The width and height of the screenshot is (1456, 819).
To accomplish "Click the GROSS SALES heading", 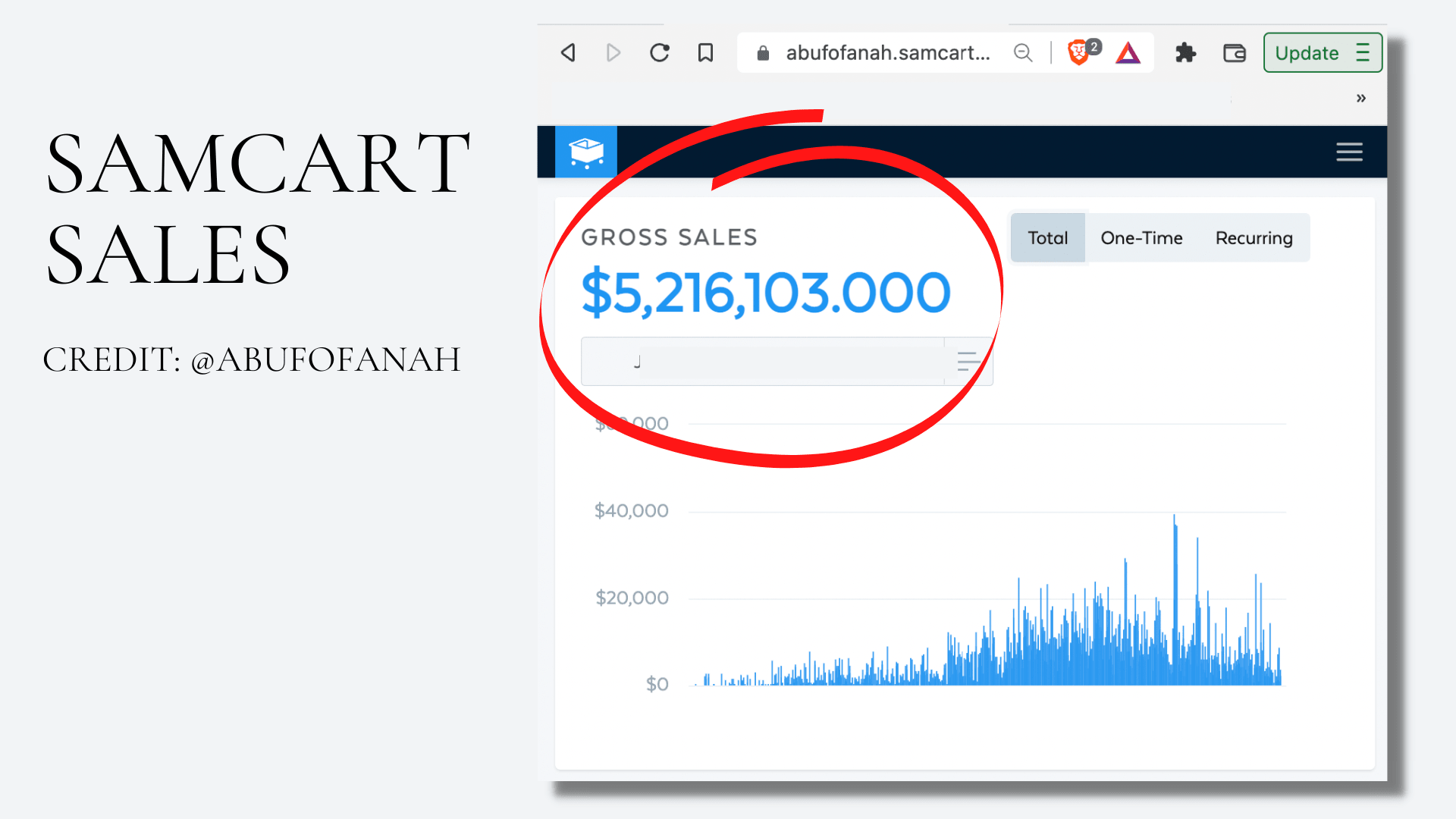I will (x=669, y=237).
